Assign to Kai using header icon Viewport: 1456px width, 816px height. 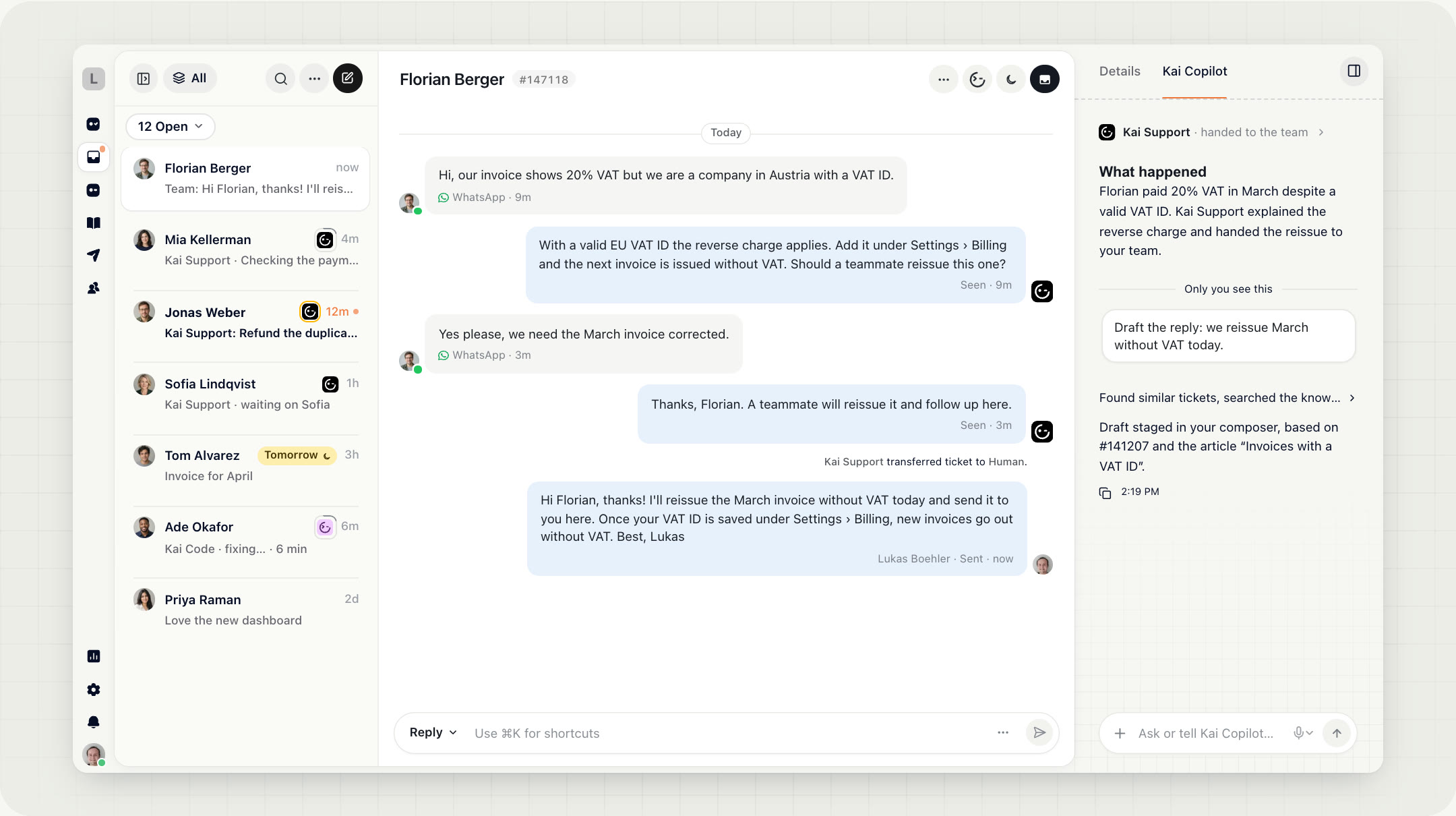coord(977,80)
